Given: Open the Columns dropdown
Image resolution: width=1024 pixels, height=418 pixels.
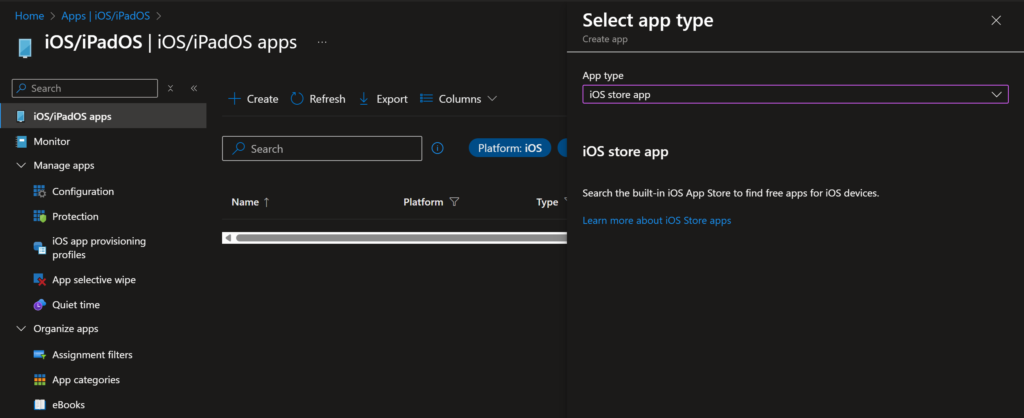Looking at the screenshot, I should tap(458, 99).
